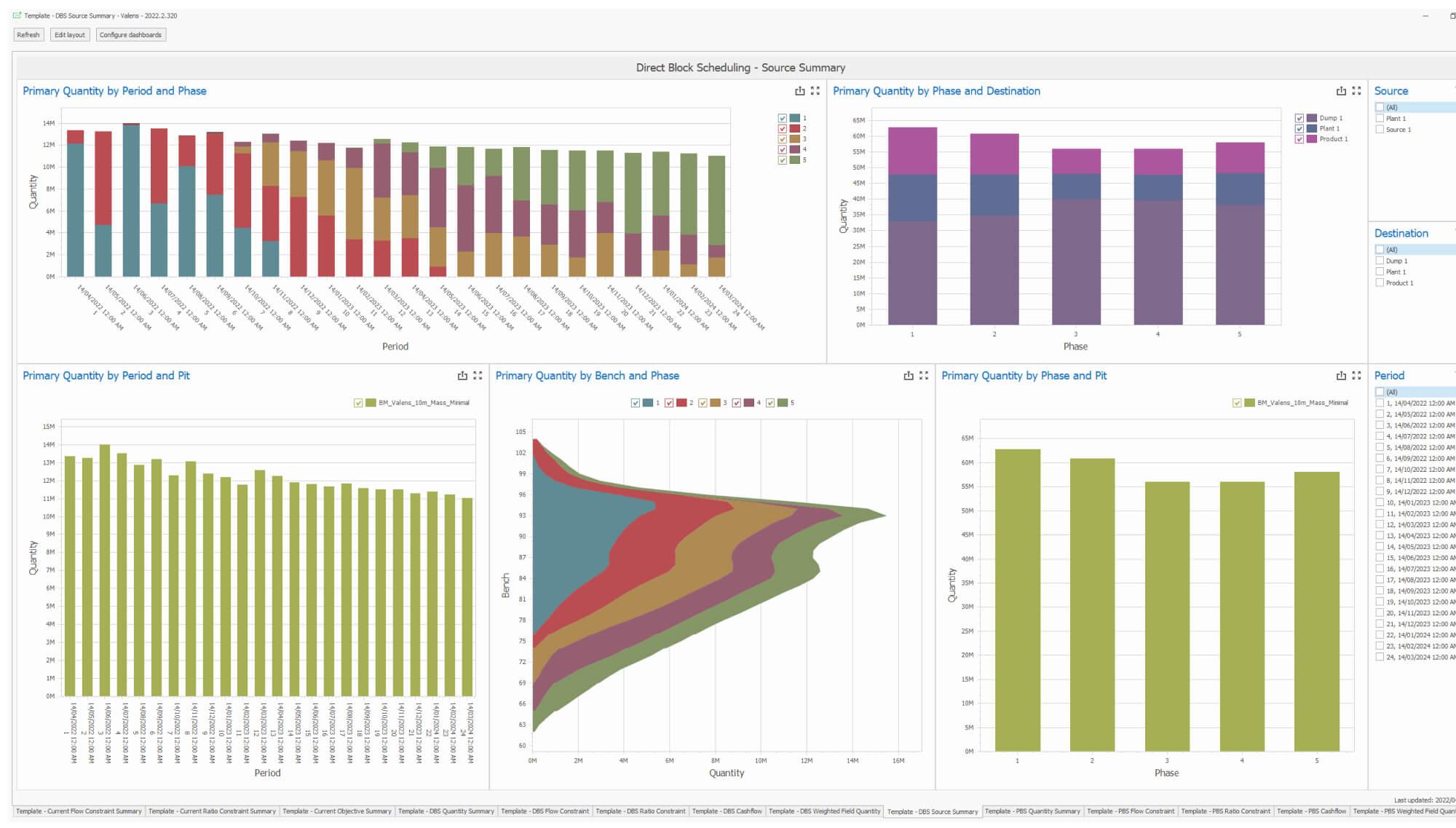
Task: Maximize the Primary Quantity by Period and Phase chart
Action: point(815,91)
